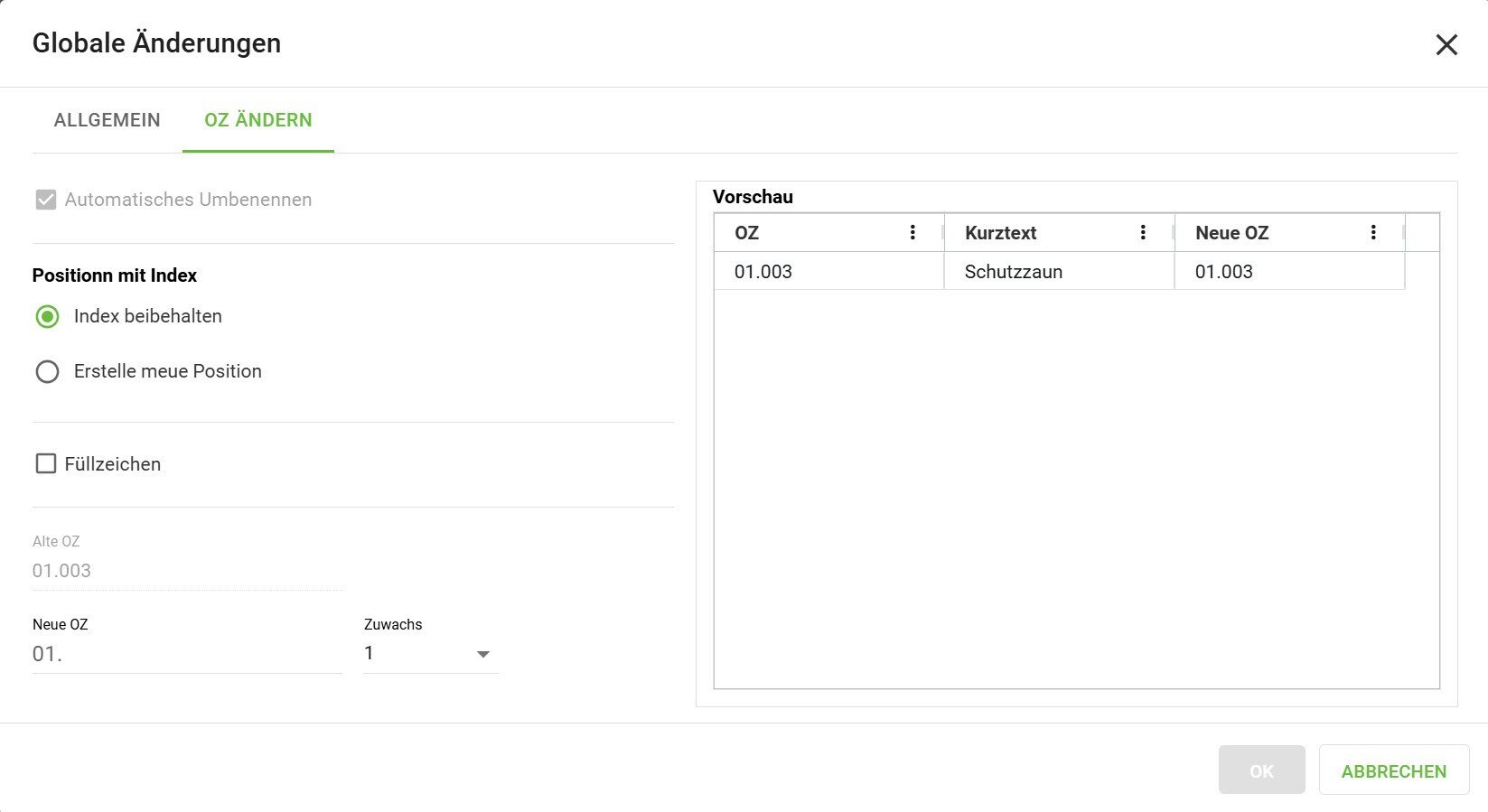This screenshot has width=1488, height=812.
Task: Select the 01.003 cell under OZ column
Action: click(x=763, y=272)
